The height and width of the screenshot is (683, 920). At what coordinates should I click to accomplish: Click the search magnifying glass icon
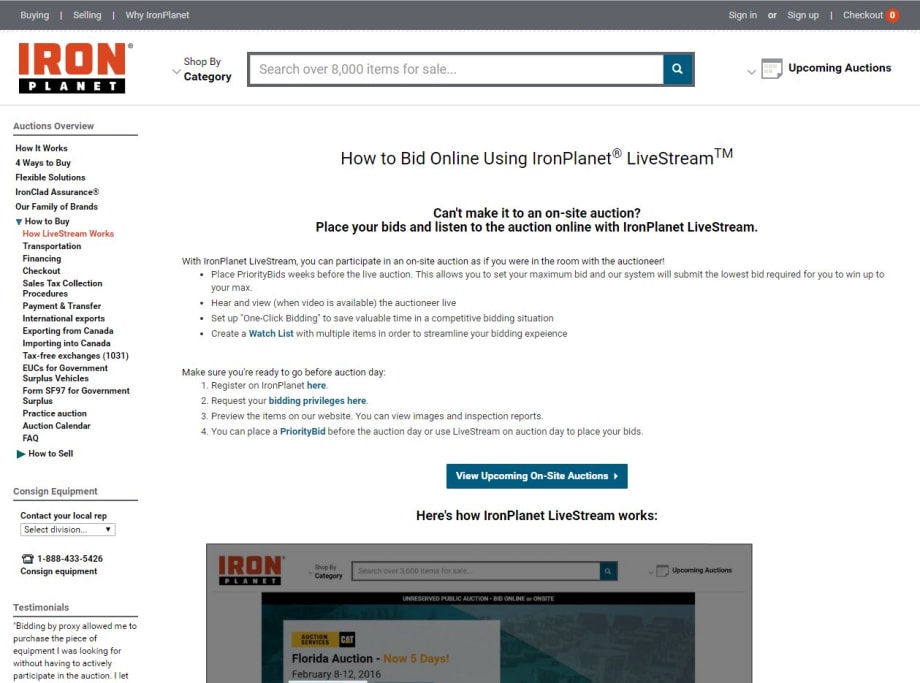[x=677, y=69]
